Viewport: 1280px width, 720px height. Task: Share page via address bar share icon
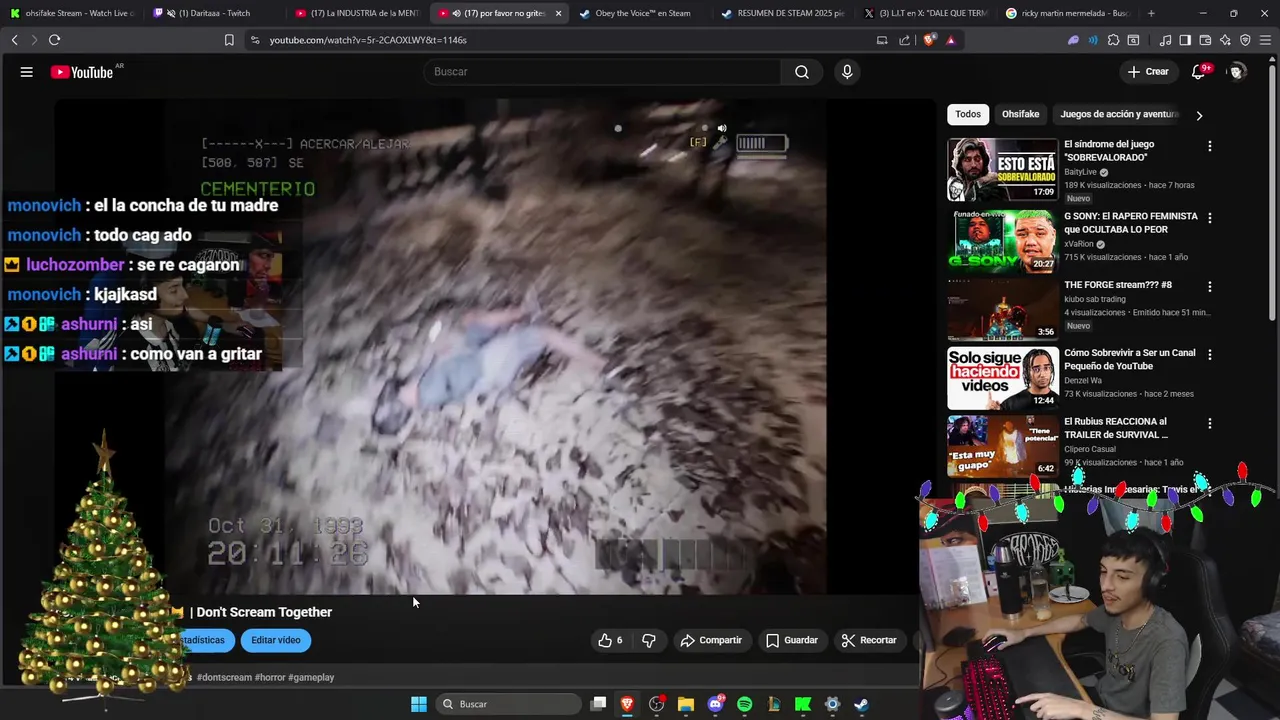point(905,40)
